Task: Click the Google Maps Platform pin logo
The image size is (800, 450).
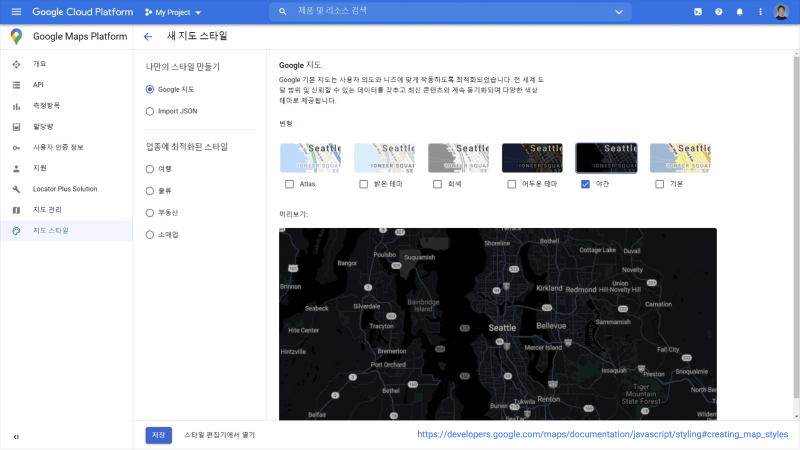Action: (x=16, y=36)
